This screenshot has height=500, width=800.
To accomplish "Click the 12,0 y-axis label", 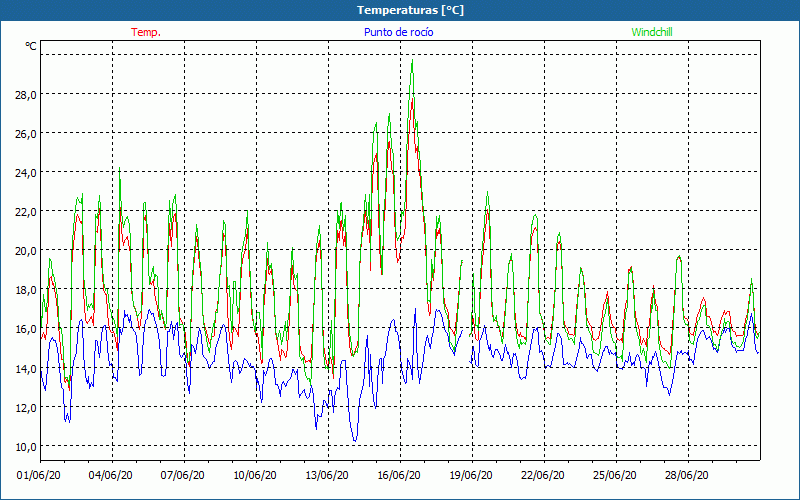I will click(x=24, y=407).
